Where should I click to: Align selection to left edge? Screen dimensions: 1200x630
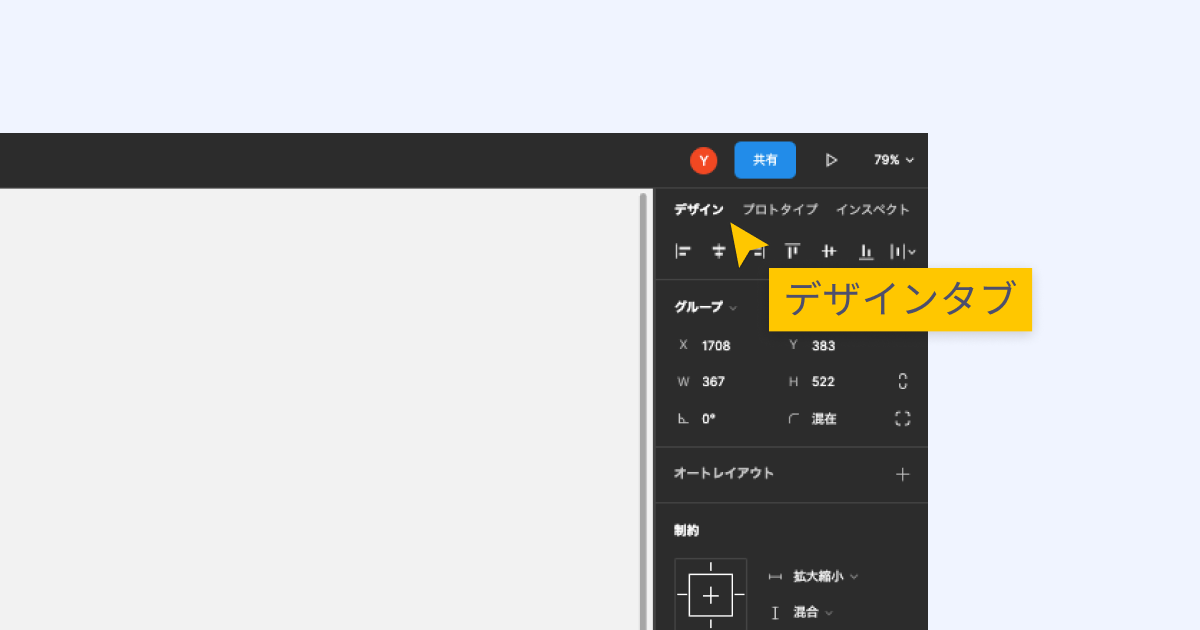[x=683, y=252]
